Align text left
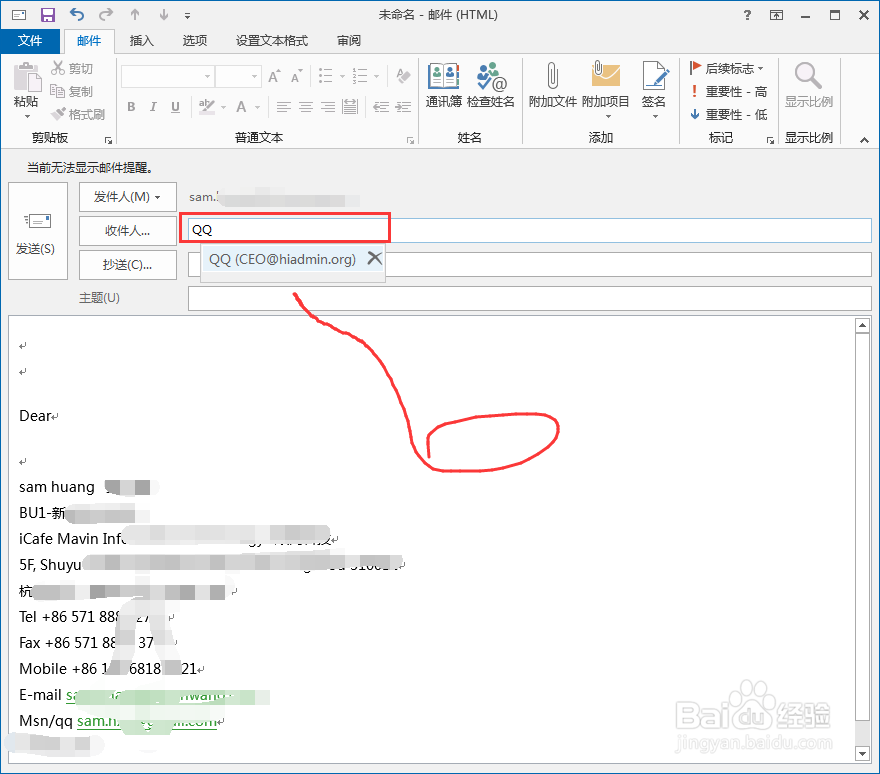 [x=283, y=107]
